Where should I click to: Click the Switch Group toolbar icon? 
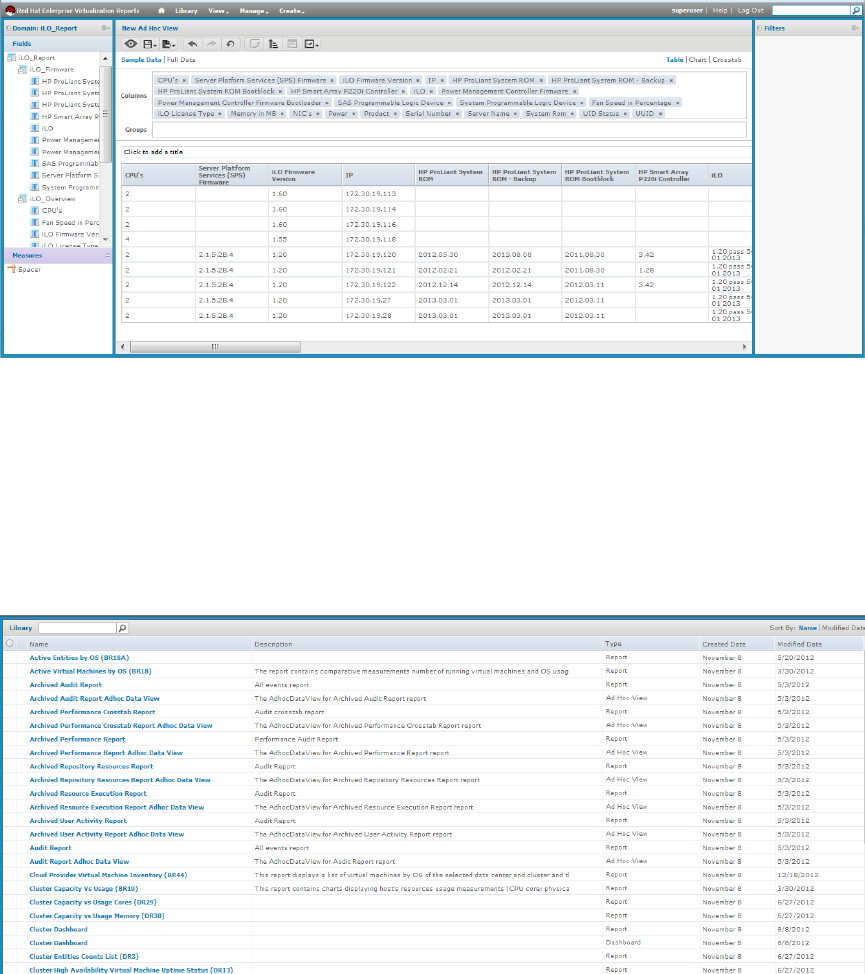[255, 44]
